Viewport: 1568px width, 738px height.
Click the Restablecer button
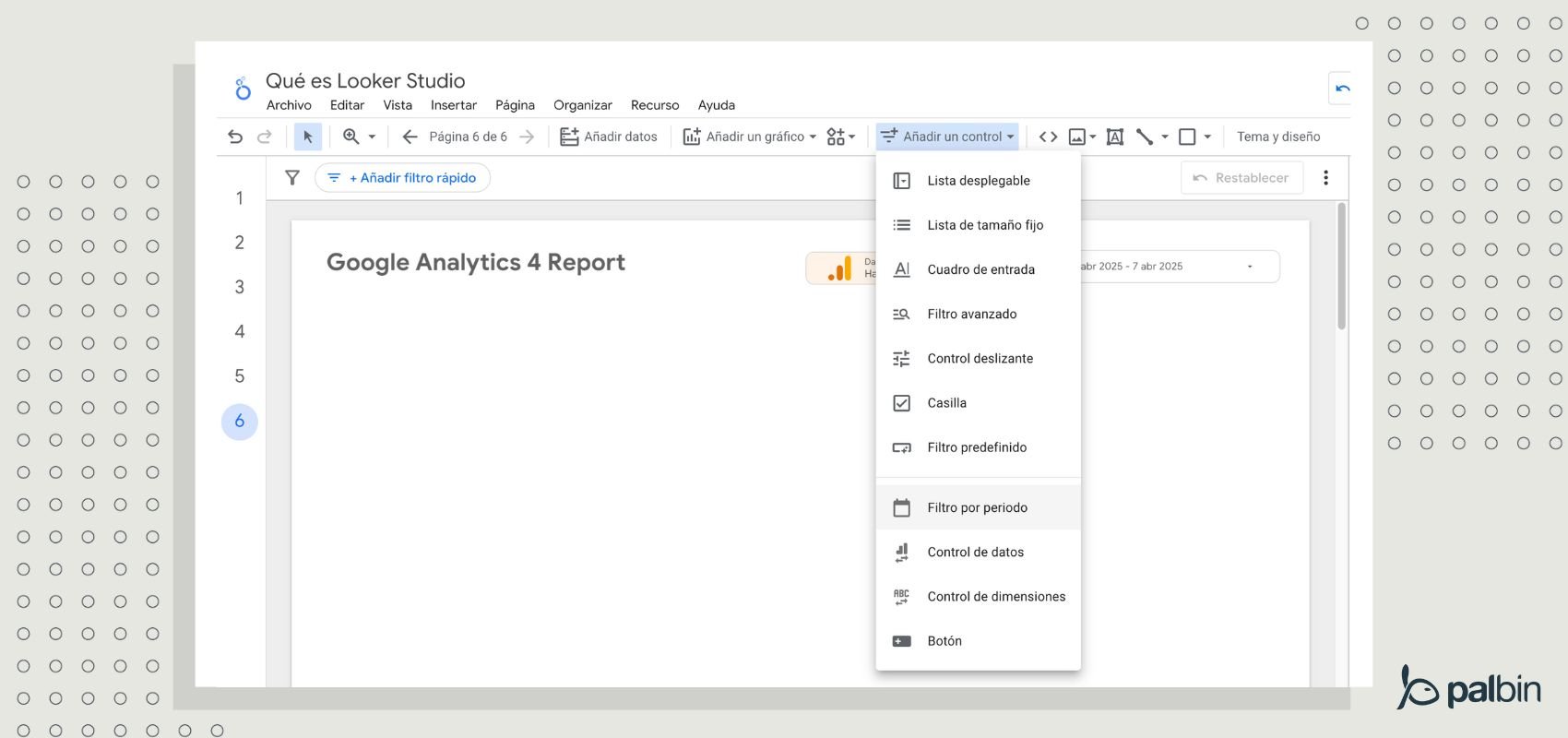1241,178
